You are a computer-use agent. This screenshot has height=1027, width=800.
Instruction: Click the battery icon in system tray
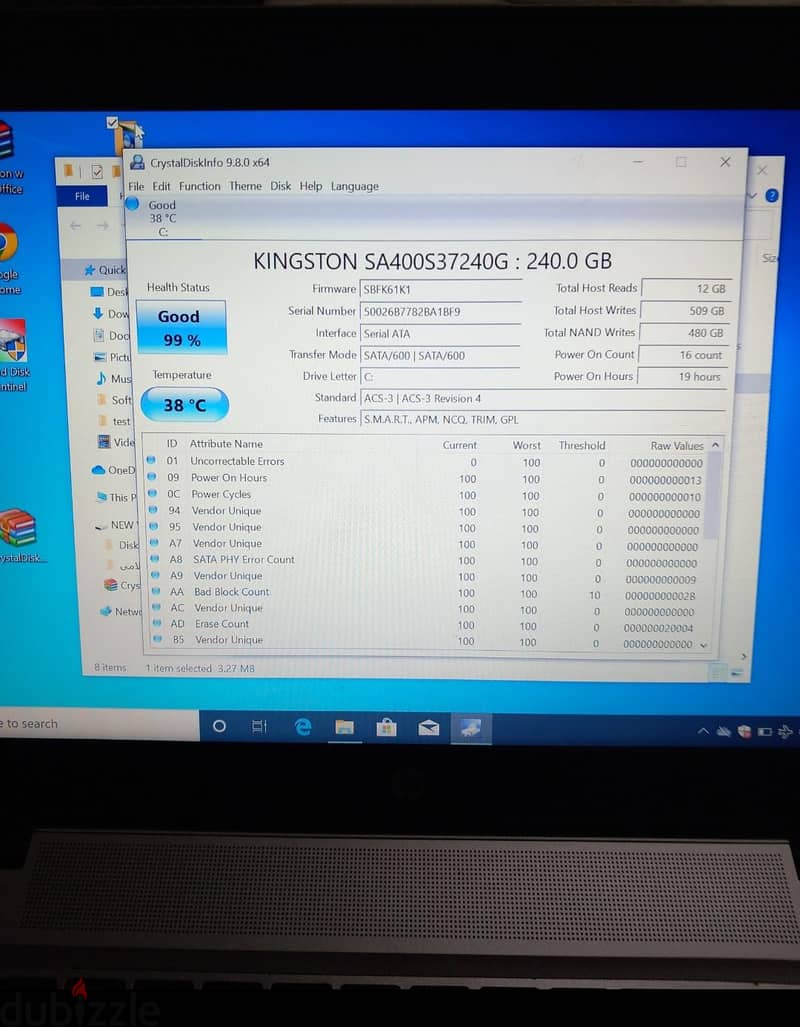point(764,732)
